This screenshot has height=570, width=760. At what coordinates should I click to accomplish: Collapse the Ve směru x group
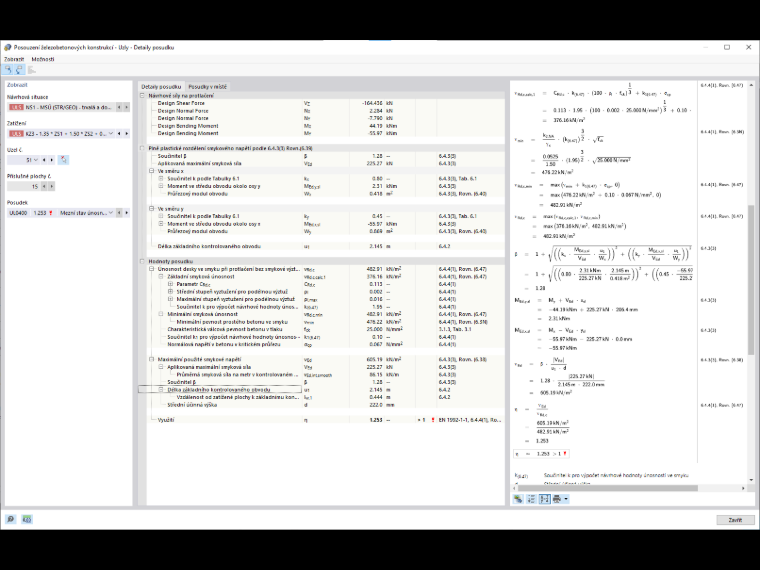[x=152, y=171]
